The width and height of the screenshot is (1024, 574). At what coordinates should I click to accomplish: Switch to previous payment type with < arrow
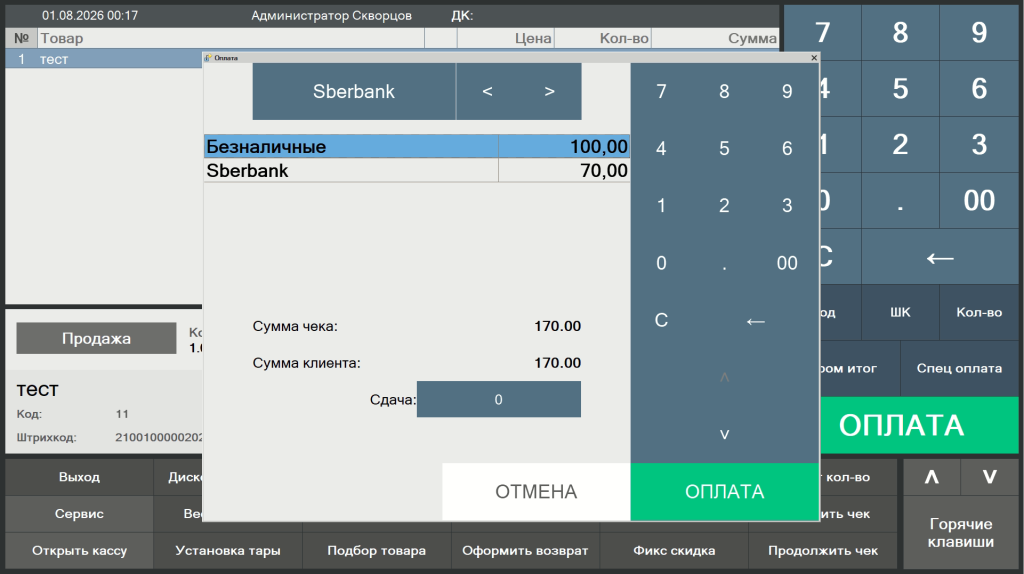(487, 91)
